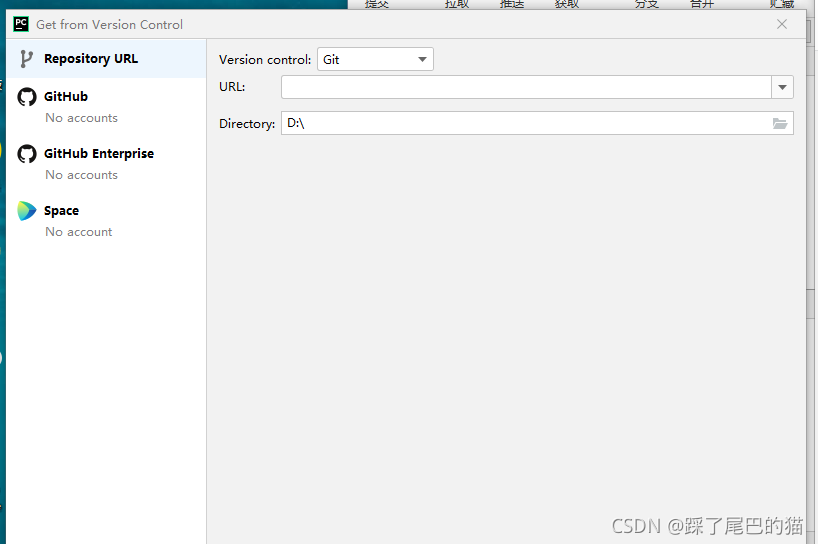Image resolution: width=818 pixels, height=544 pixels.
Task: Click the 'URL:' label
Action: (x=232, y=87)
